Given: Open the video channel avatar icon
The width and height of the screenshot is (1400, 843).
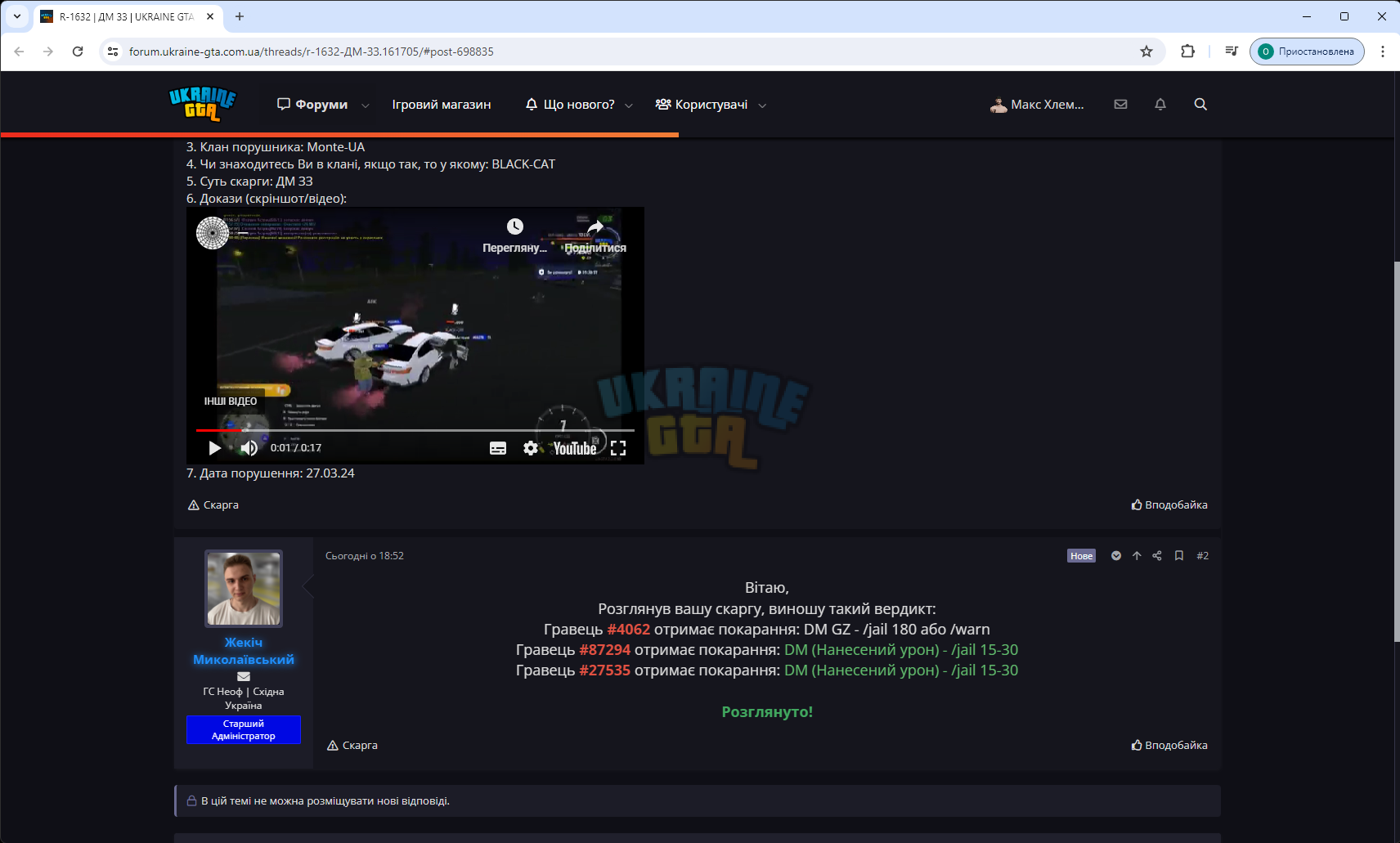Looking at the screenshot, I should click(x=213, y=233).
